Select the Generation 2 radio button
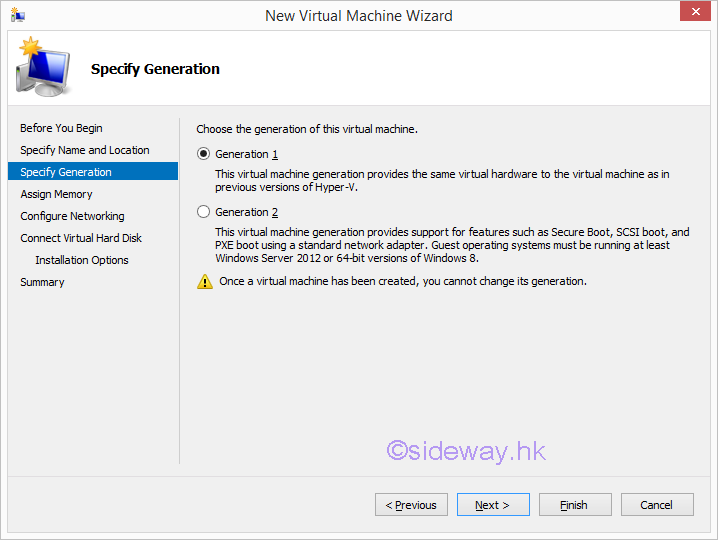This screenshot has height=540, width=718. click(204, 212)
